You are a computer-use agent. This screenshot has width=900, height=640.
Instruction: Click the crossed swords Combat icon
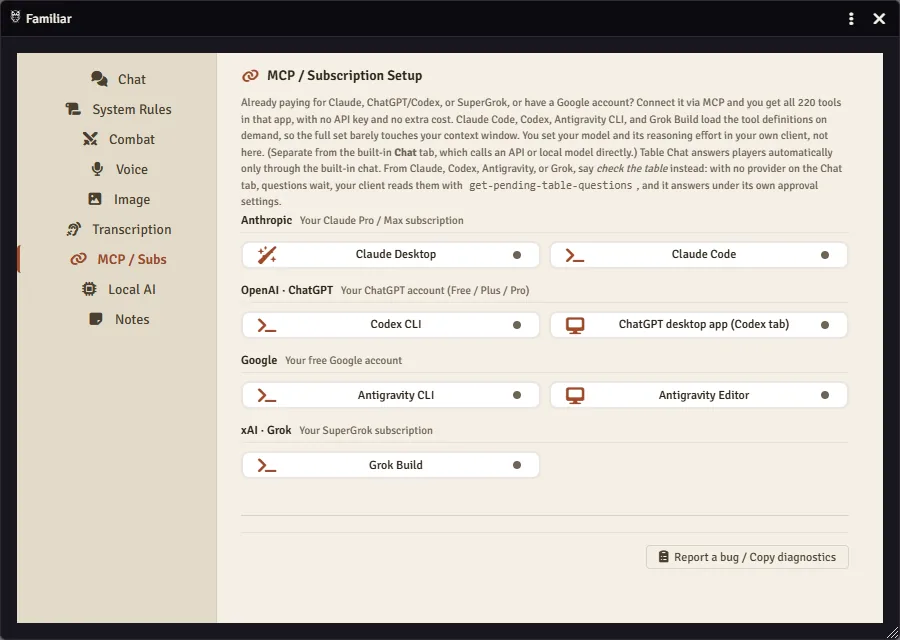(90, 139)
